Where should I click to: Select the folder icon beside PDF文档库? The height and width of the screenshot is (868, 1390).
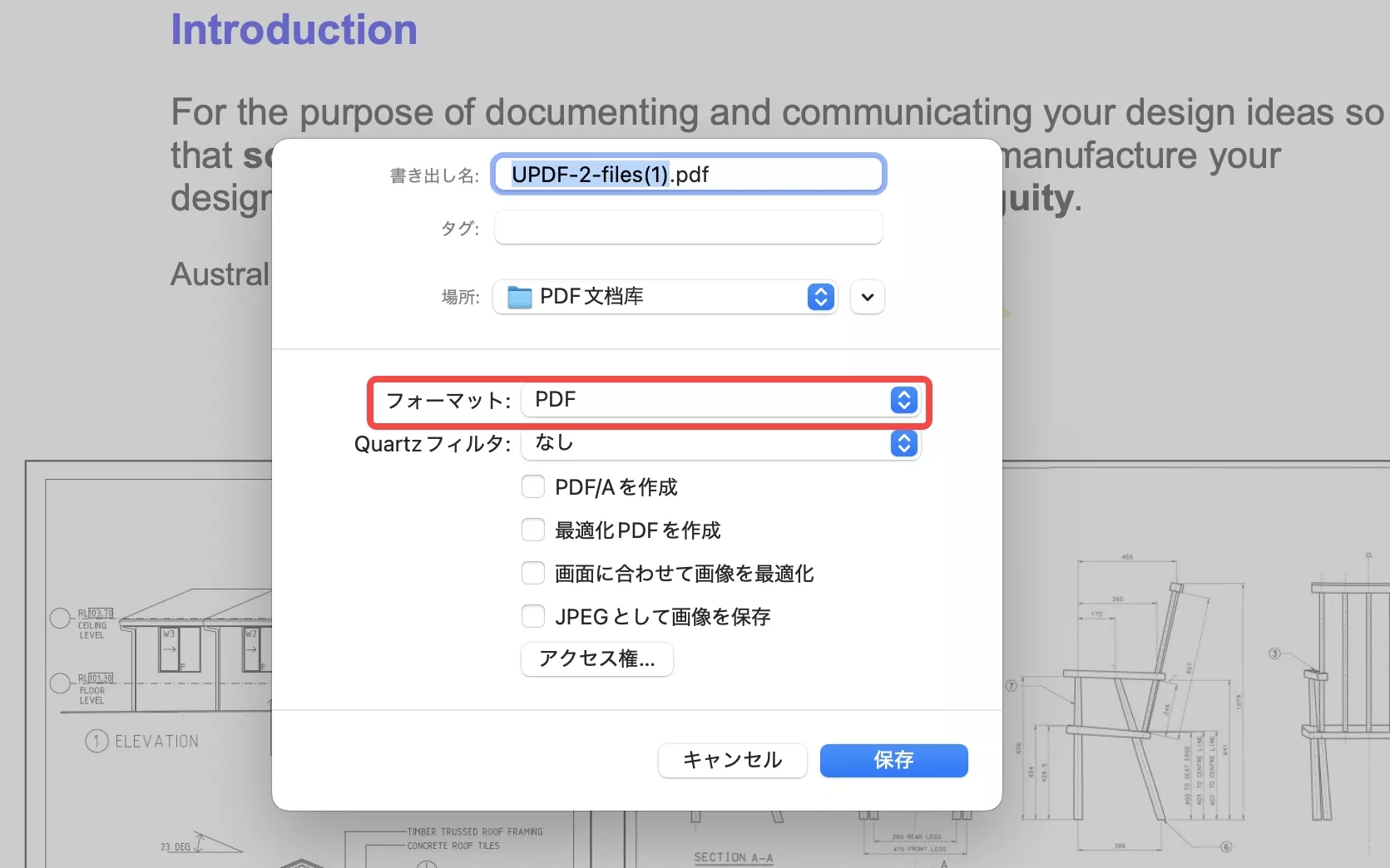pyautogui.click(x=517, y=297)
